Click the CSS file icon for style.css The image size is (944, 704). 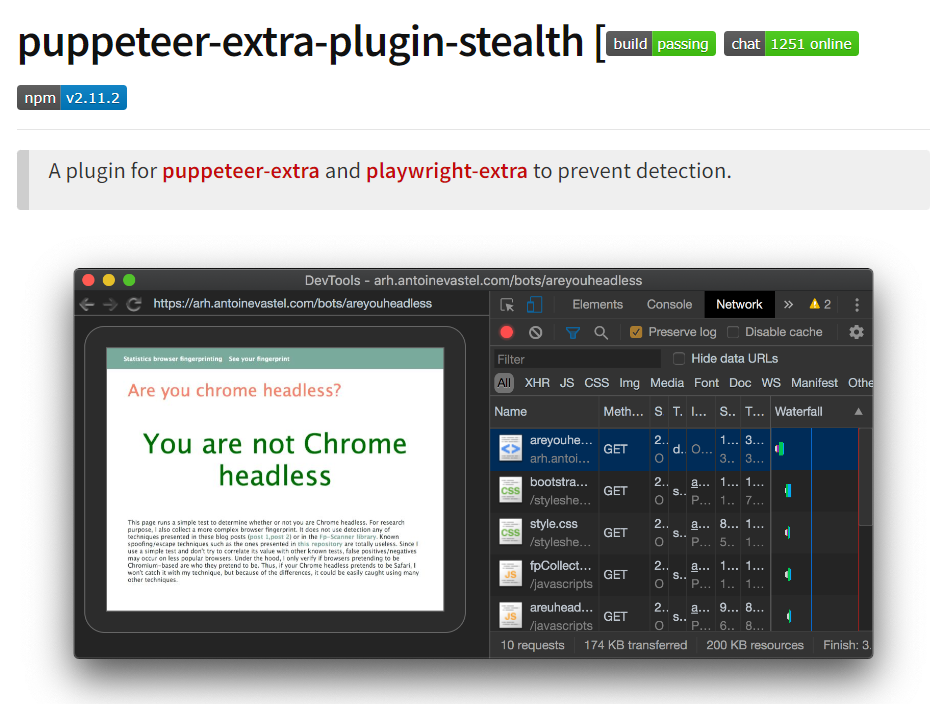pos(511,532)
